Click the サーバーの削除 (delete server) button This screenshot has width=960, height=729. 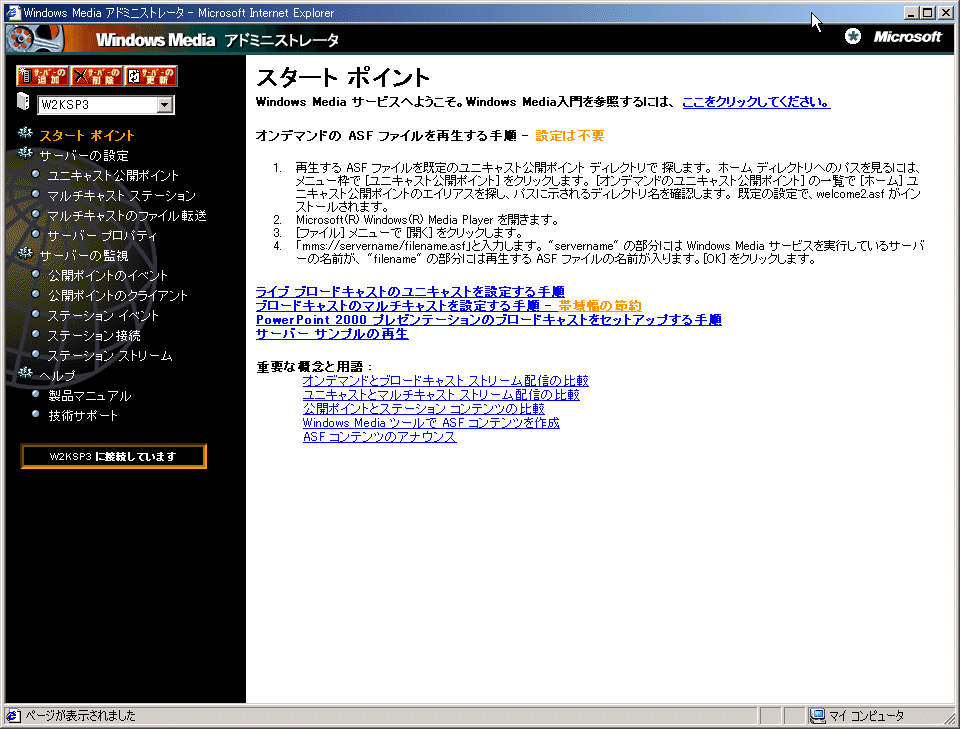(x=97, y=76)
